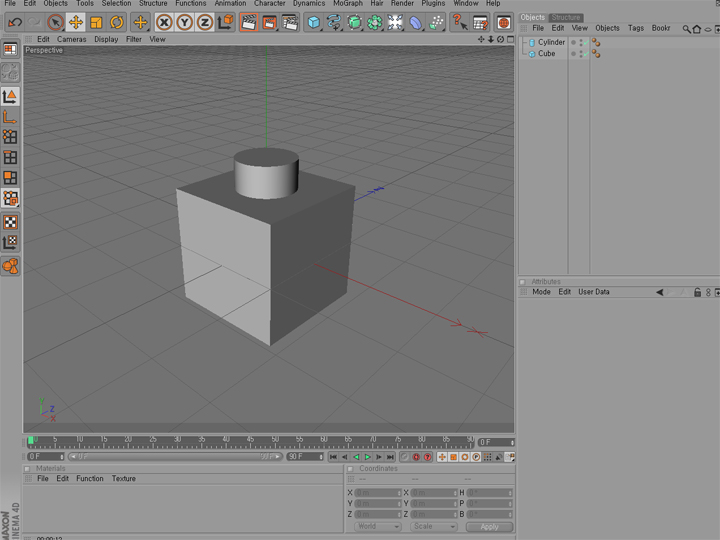The width and height of the screenshot is (720, 540).
Task: Click the Undo arrow icon
Action: pyautogui.click(x=15, y=22)
